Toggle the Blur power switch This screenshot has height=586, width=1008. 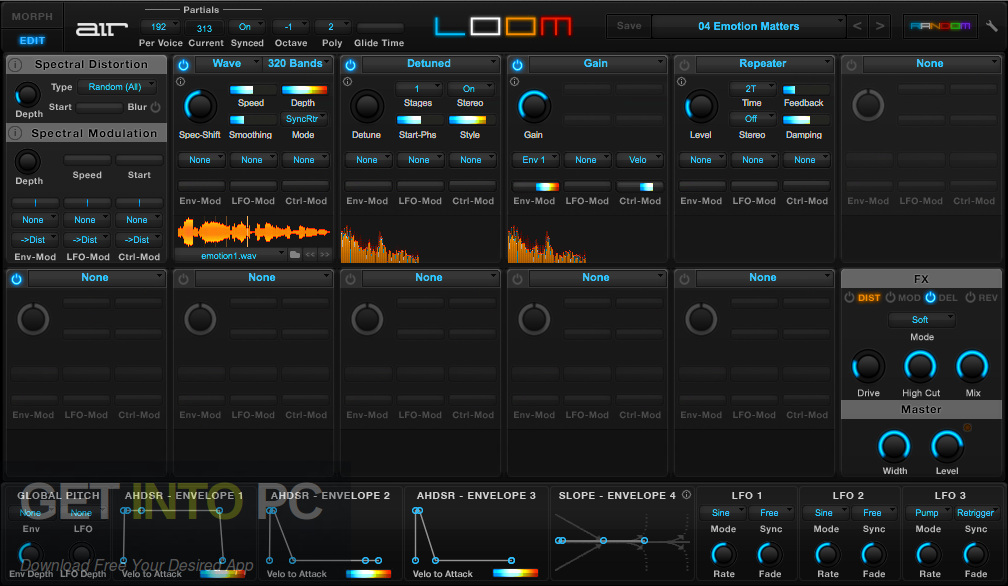(156, 107)
